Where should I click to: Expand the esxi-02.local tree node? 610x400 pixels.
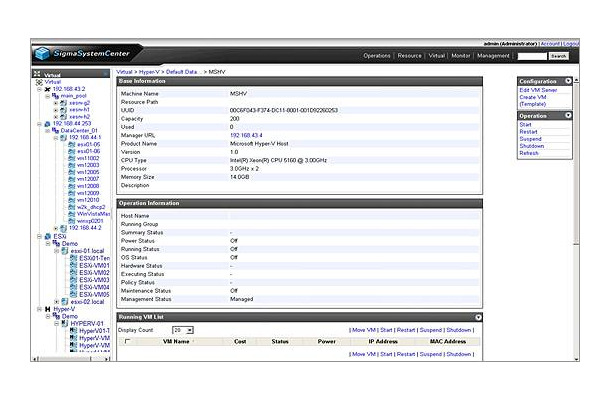56,302
